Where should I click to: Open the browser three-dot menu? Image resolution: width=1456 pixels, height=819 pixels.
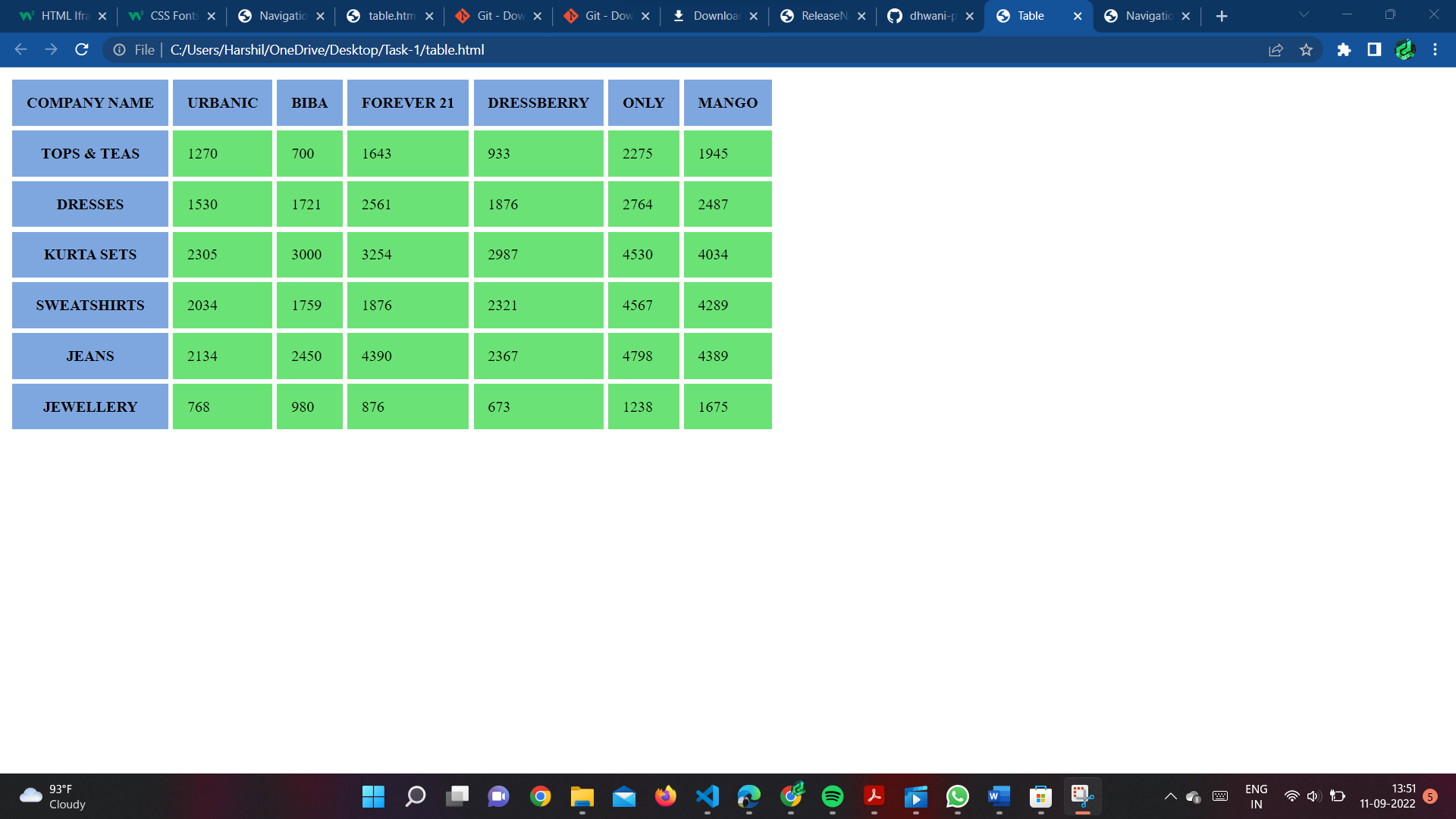(x=1435, y=50)
